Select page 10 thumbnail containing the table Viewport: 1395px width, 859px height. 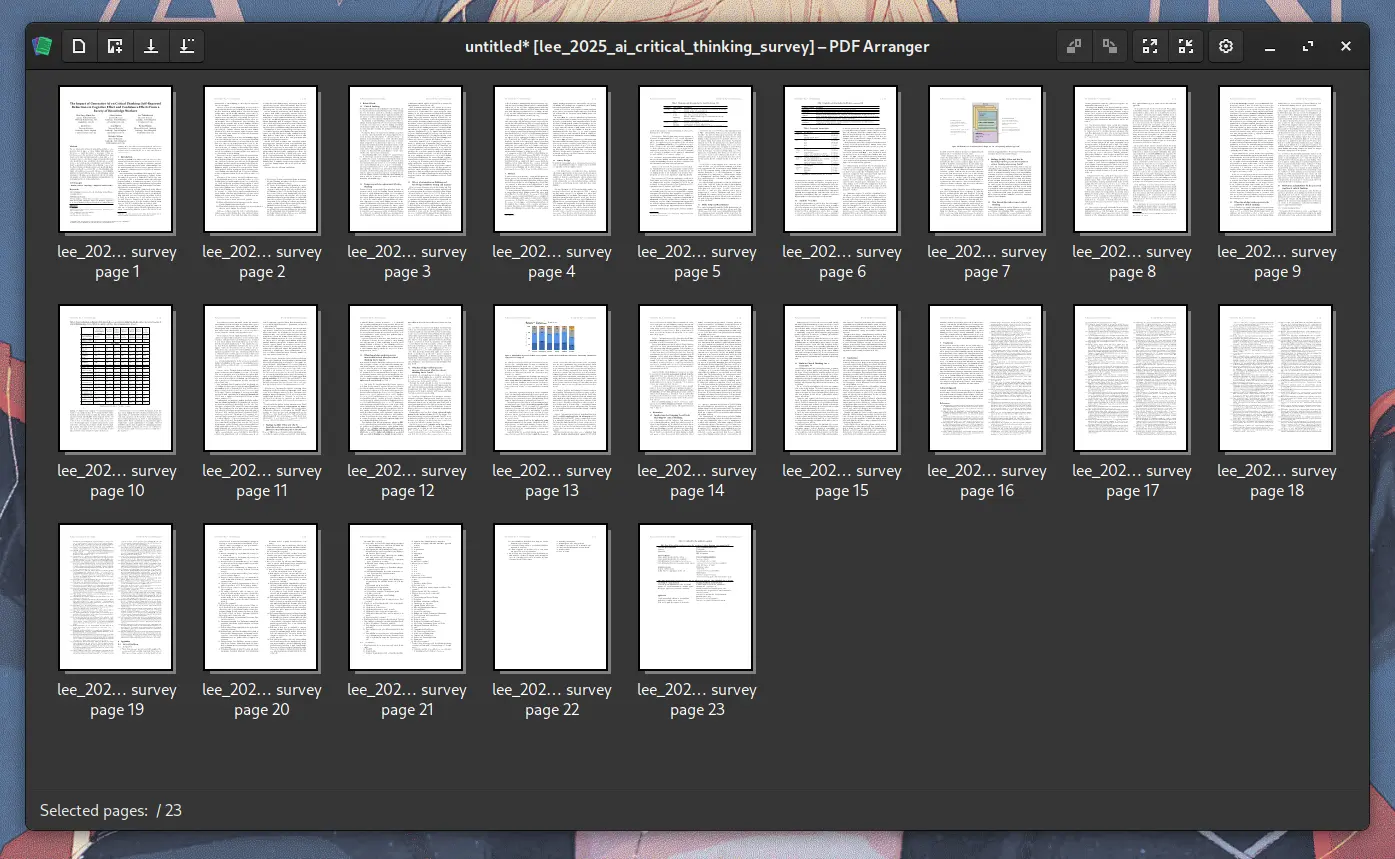pyautogui.click(x=116, y=378)
